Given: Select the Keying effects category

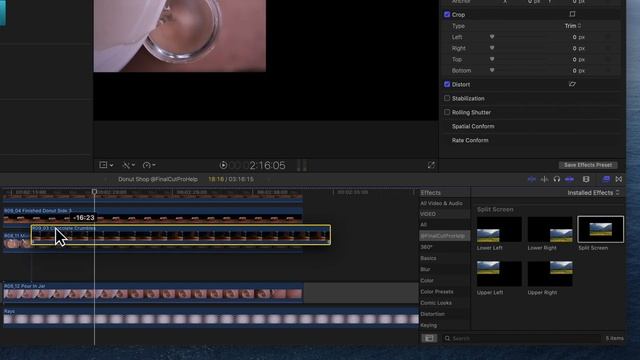Looking at the screenshot, I should (428, 325).
